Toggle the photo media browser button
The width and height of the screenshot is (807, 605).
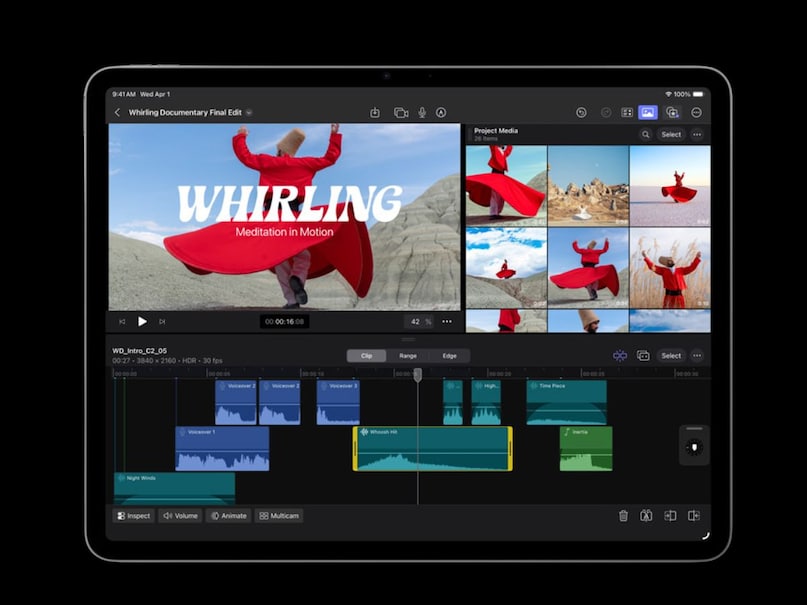click(x=647, y=113)
